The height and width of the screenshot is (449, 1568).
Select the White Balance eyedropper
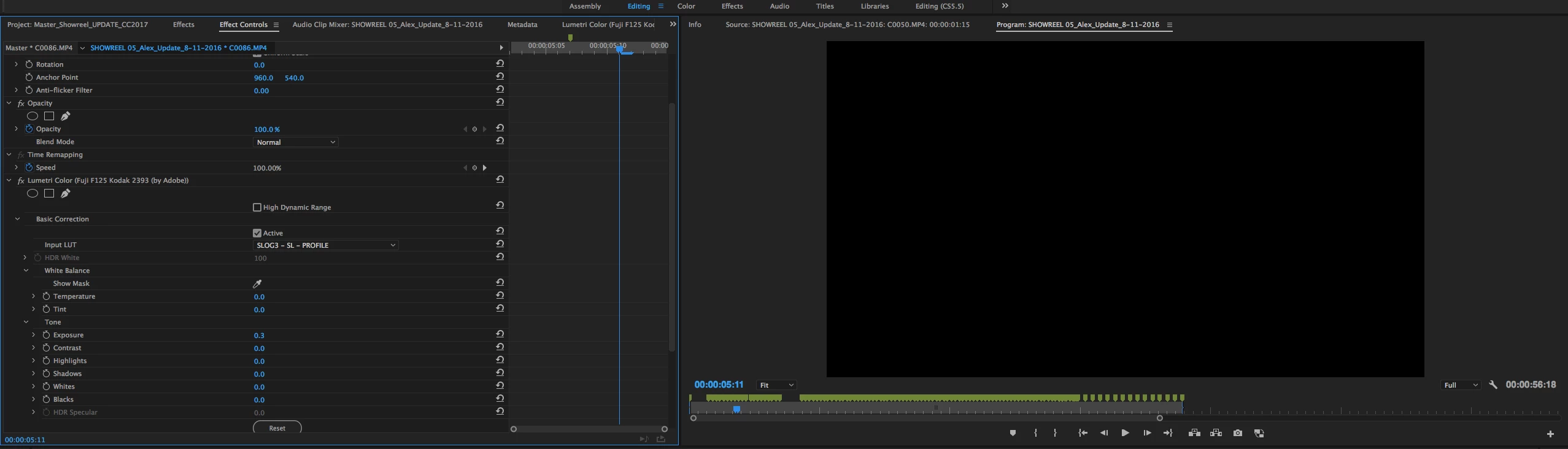coord(257,283)
